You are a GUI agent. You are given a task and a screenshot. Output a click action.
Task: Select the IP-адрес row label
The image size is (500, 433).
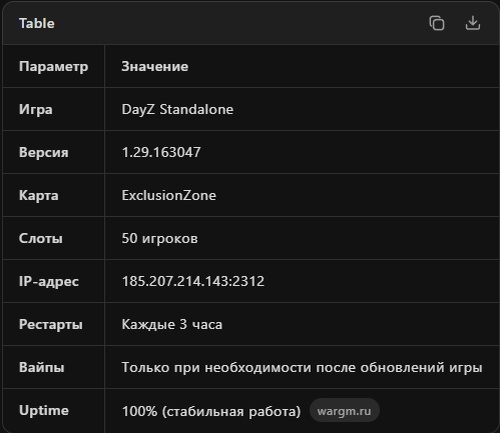pyautogui.click(x=49, y=281)
